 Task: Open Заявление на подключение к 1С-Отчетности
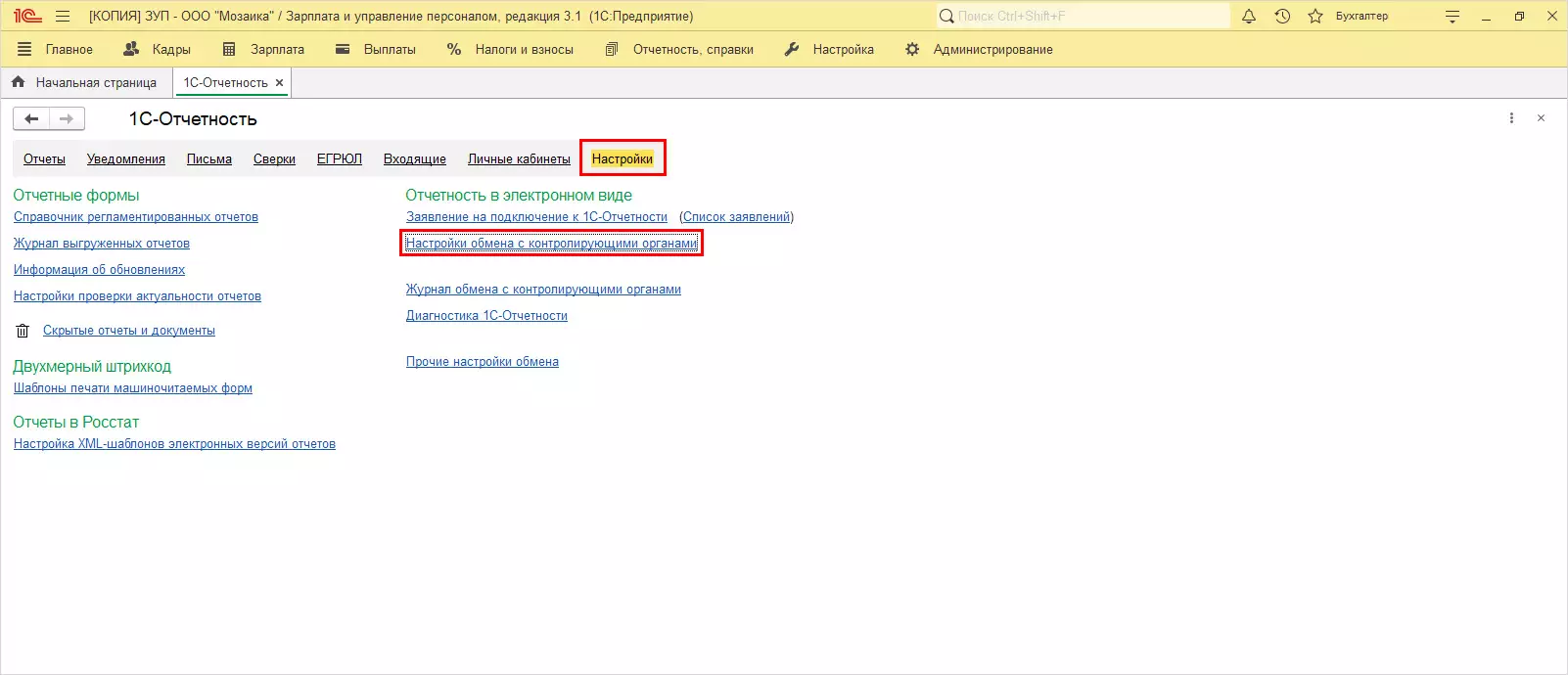536,217
